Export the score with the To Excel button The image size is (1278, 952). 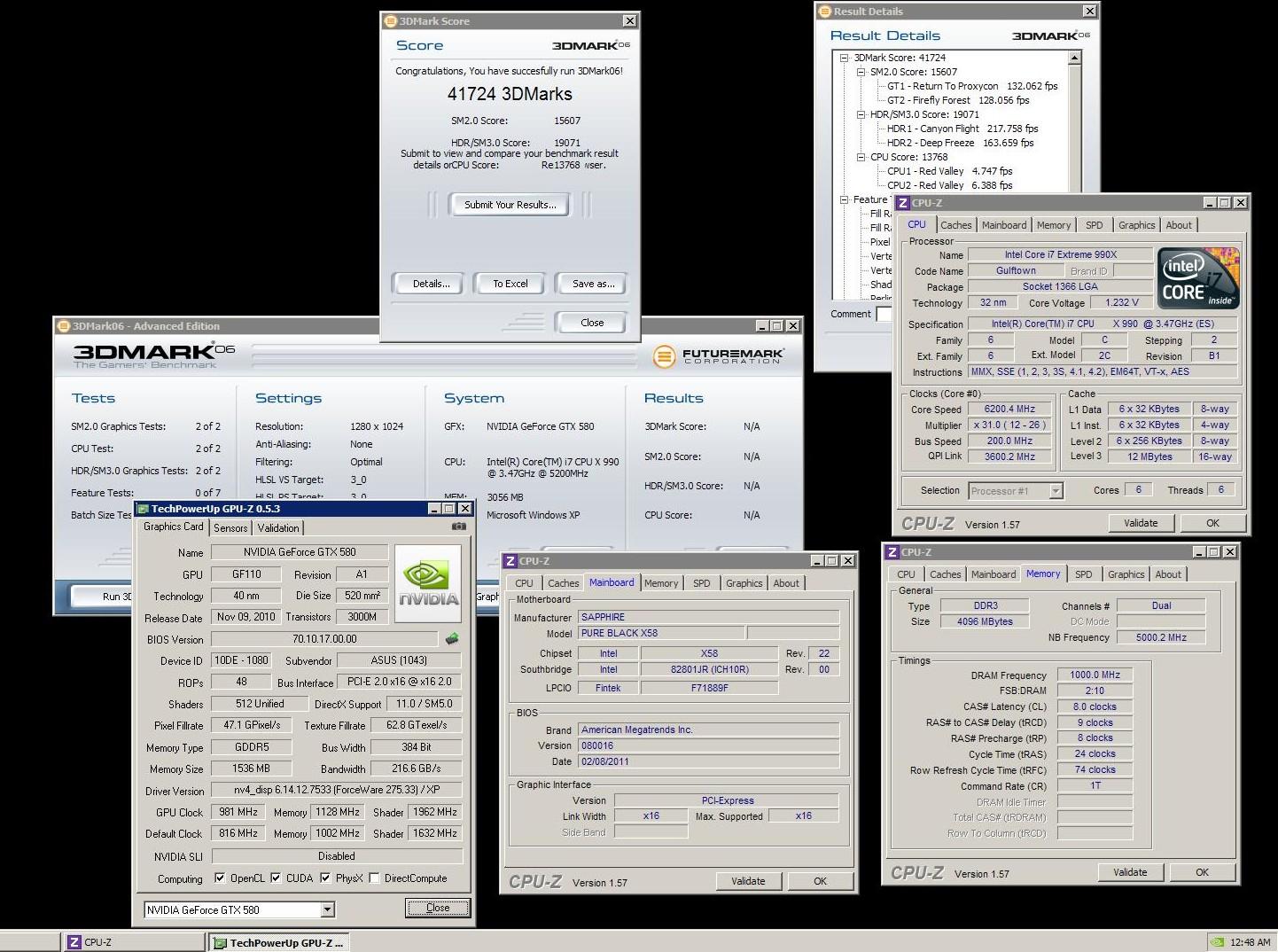pyautogui.click(x=510, y=284)
